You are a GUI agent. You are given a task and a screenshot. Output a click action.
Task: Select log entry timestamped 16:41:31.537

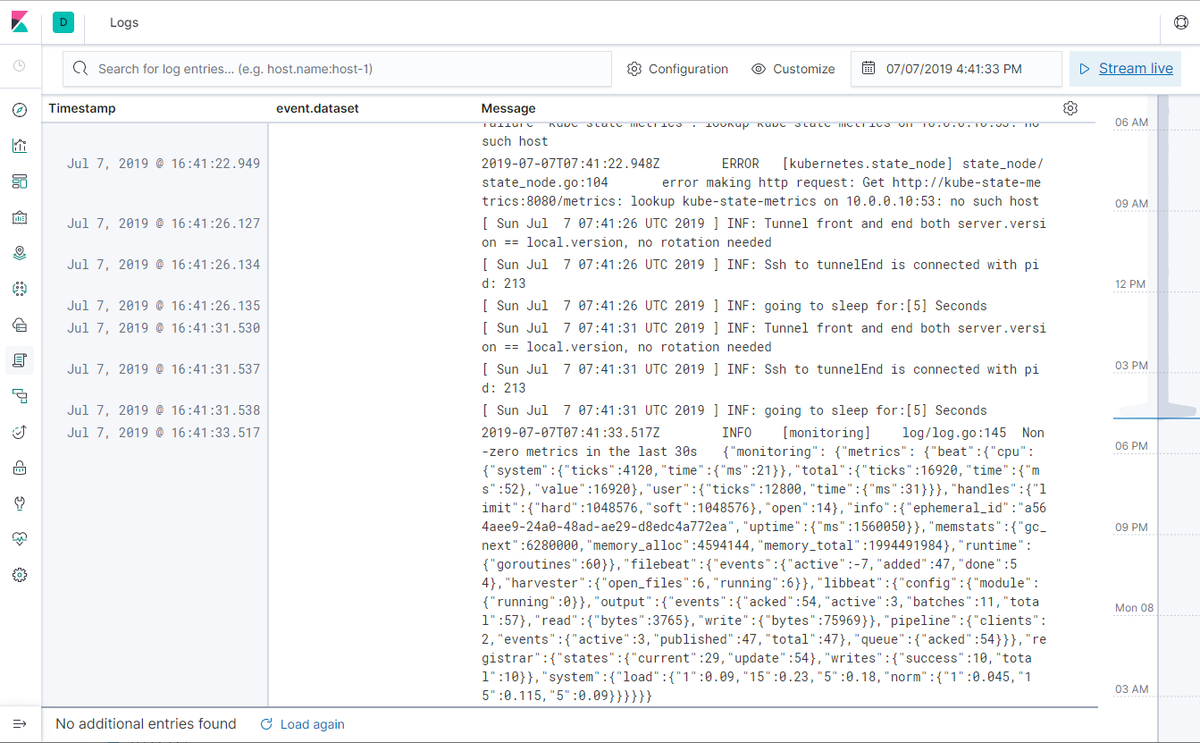[163, 369]
